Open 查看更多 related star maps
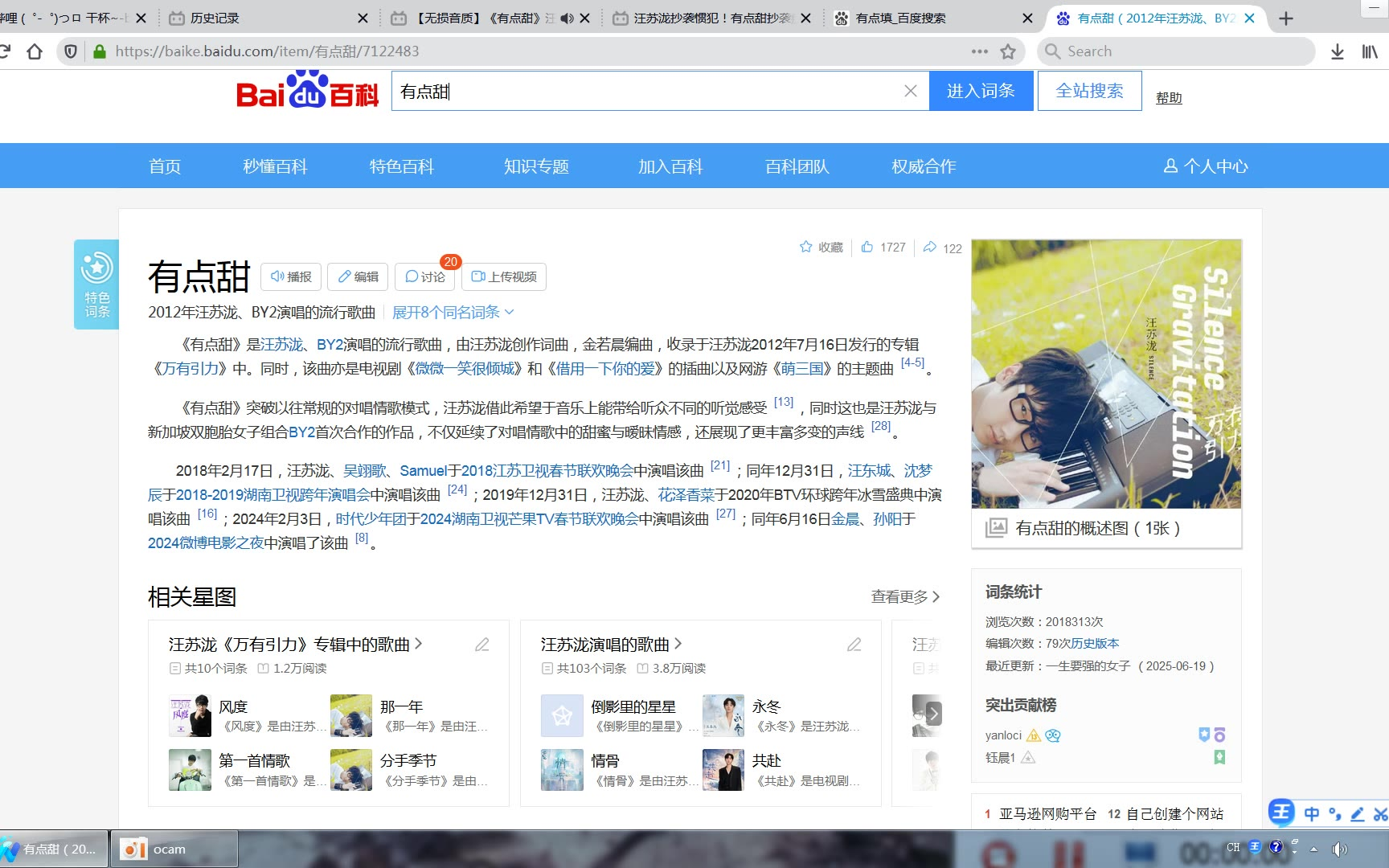Image resolution: width=1389 pixels, height=868 pixels. pyautogui.click(x=905, y=596)
